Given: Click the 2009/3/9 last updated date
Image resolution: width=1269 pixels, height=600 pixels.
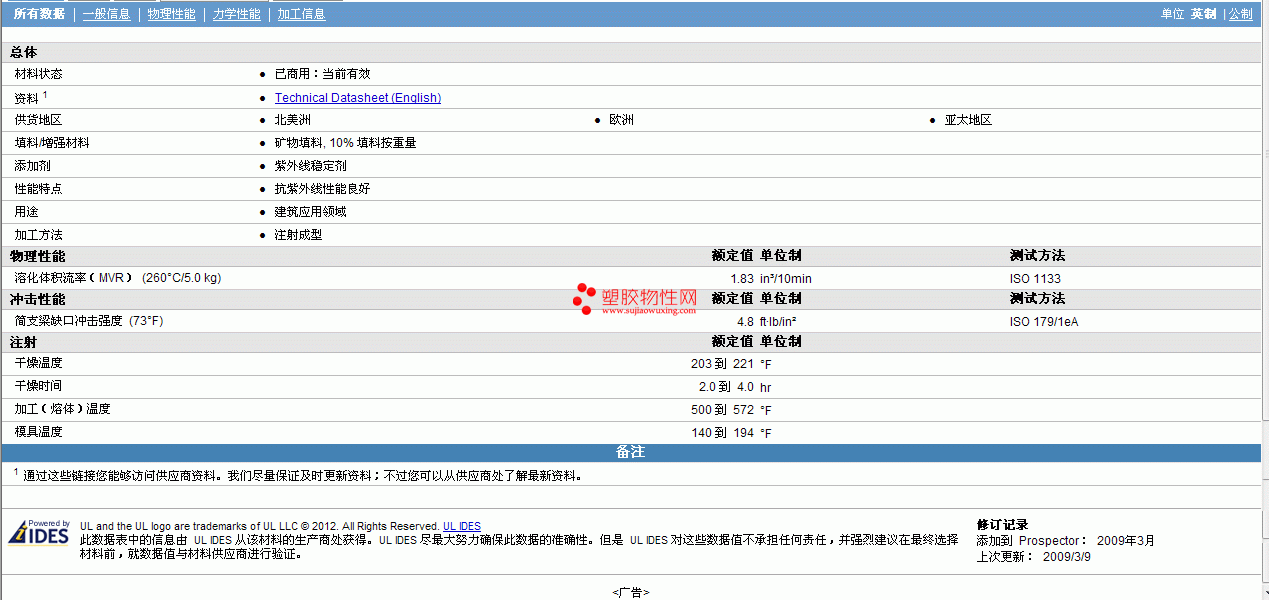Looking at the screenshot, I should coord(1067,557).
